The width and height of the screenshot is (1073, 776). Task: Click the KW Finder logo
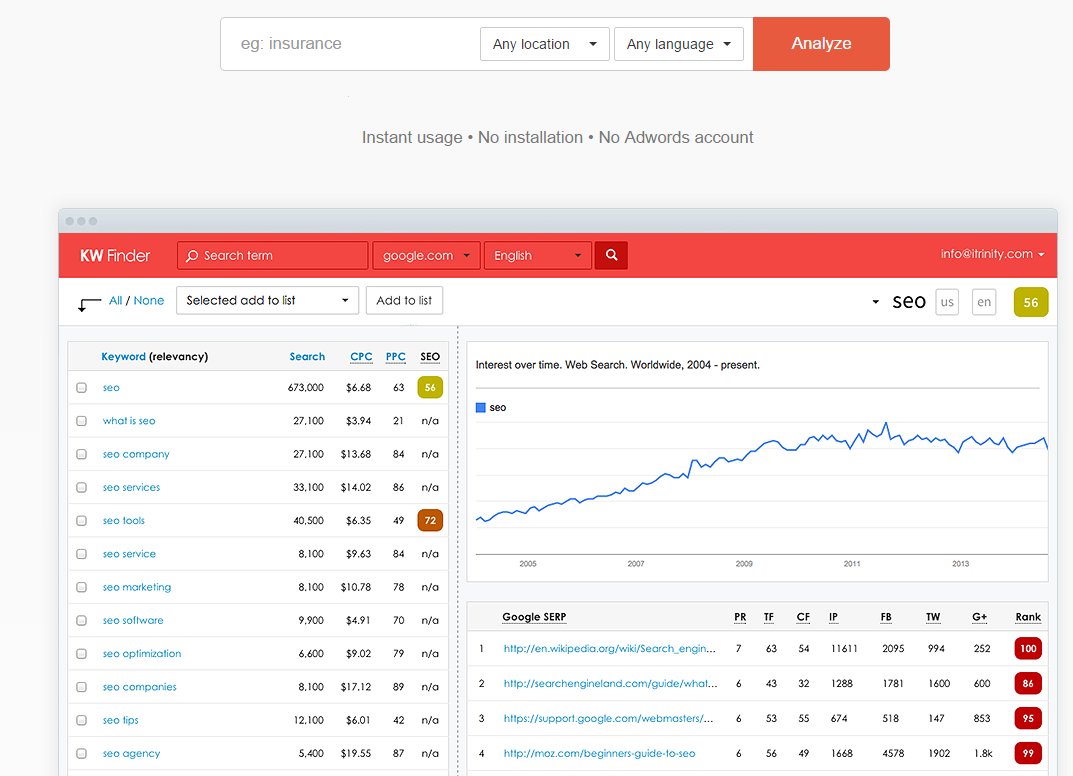click(x=115, y=256)
